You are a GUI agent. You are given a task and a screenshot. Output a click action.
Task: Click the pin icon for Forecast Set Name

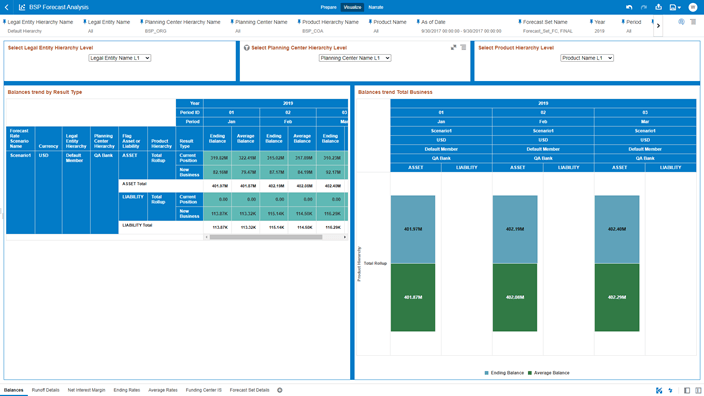[519, 22]
